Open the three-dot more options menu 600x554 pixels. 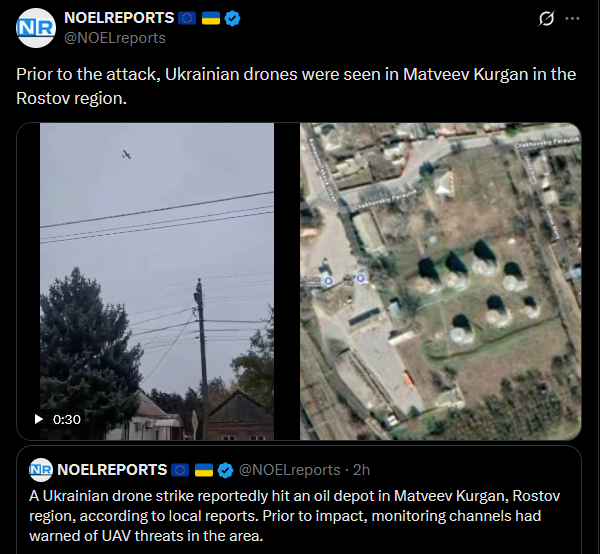pos(572,18)
